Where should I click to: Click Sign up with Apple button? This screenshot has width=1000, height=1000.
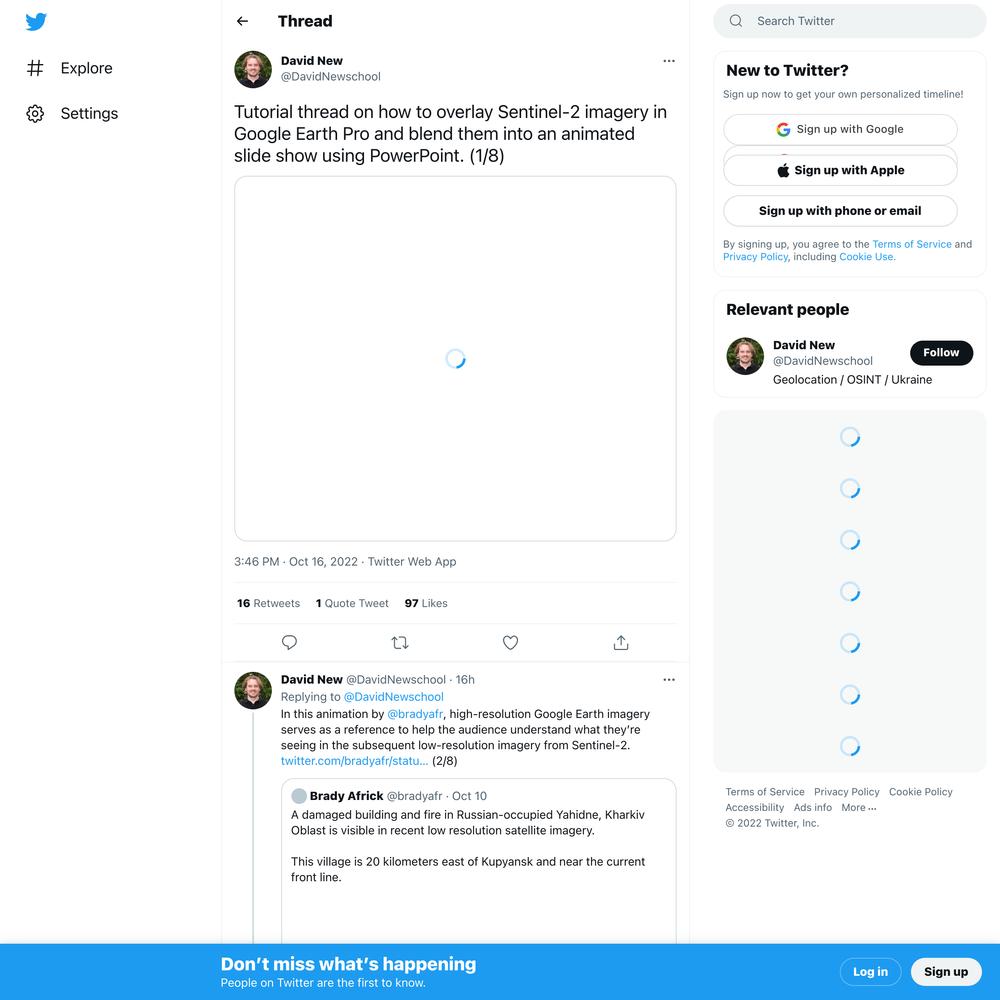tap(840, 170)
